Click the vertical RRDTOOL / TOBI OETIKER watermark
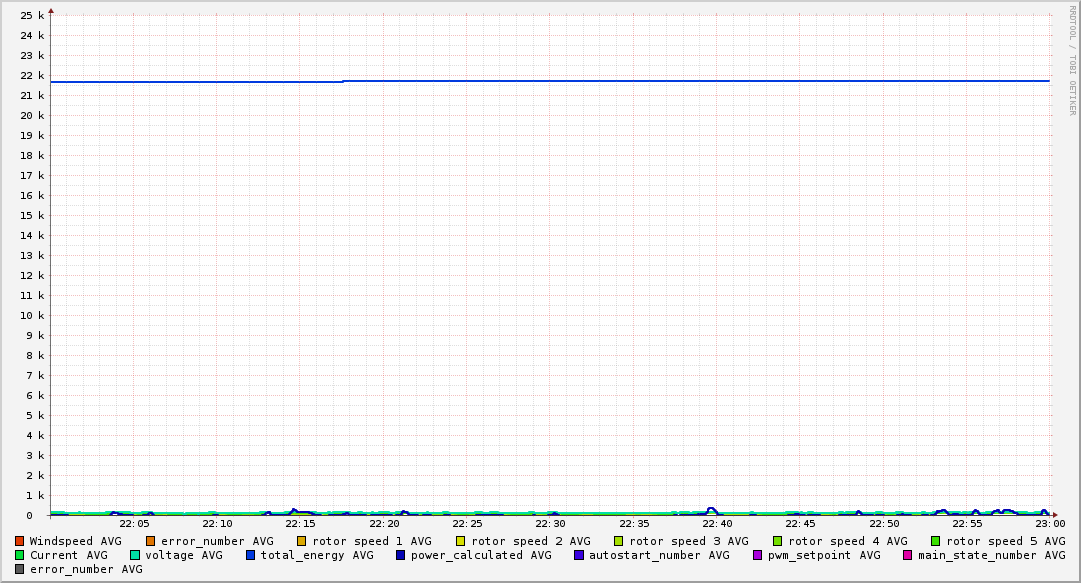1081x583 pixels. [x=1072, y=60]
